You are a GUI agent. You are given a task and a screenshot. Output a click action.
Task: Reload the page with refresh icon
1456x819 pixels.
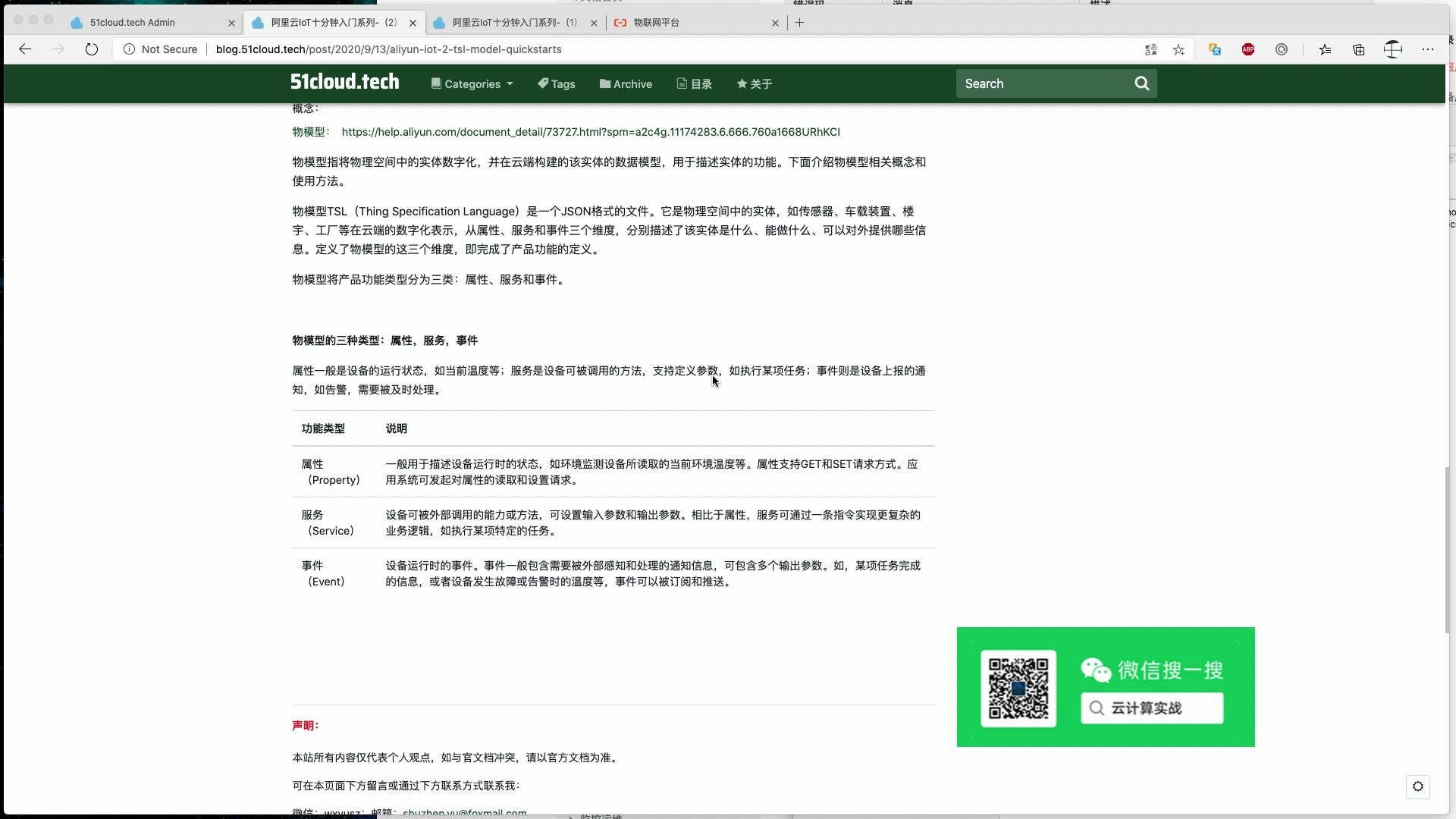tap(92, 49)
